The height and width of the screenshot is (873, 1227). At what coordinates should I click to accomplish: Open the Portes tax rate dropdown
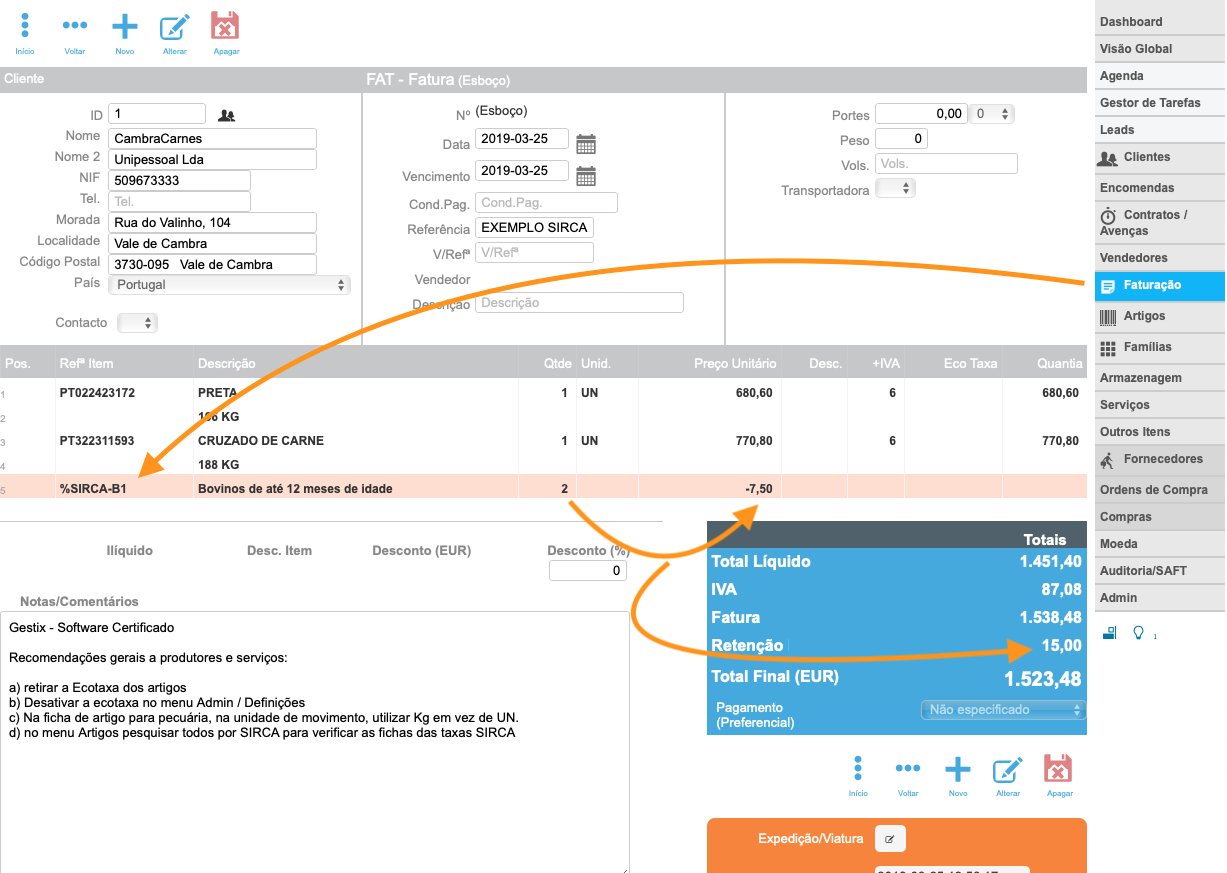(992, 114)
